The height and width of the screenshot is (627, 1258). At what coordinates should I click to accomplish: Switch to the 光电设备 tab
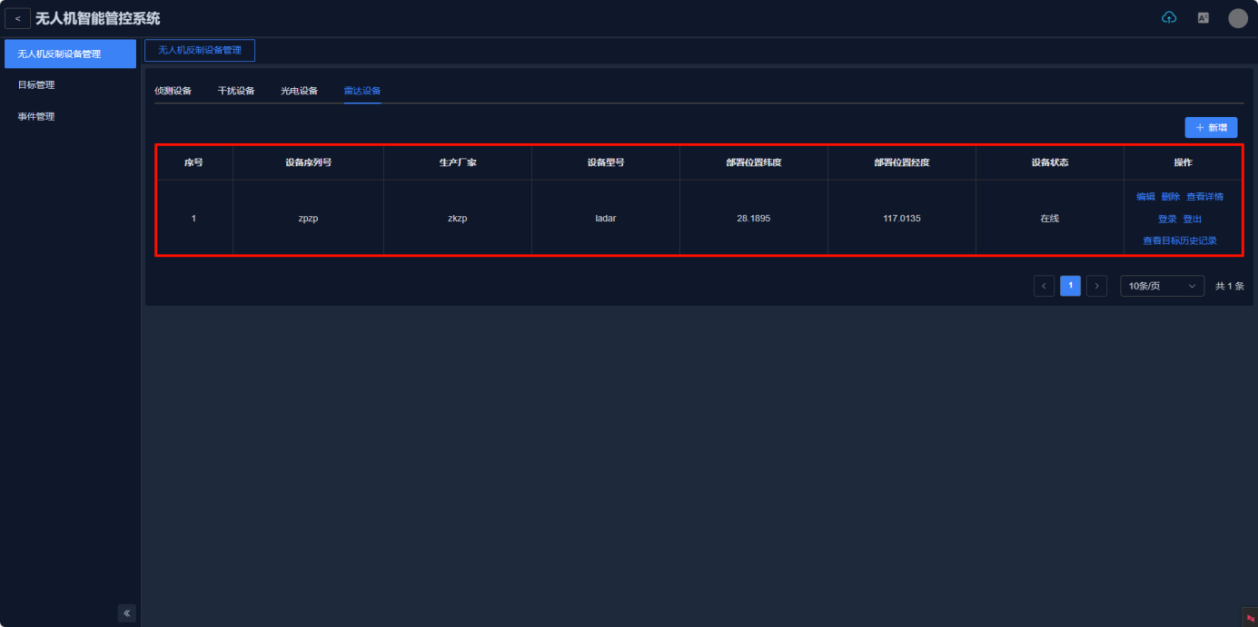coord(299,91)
